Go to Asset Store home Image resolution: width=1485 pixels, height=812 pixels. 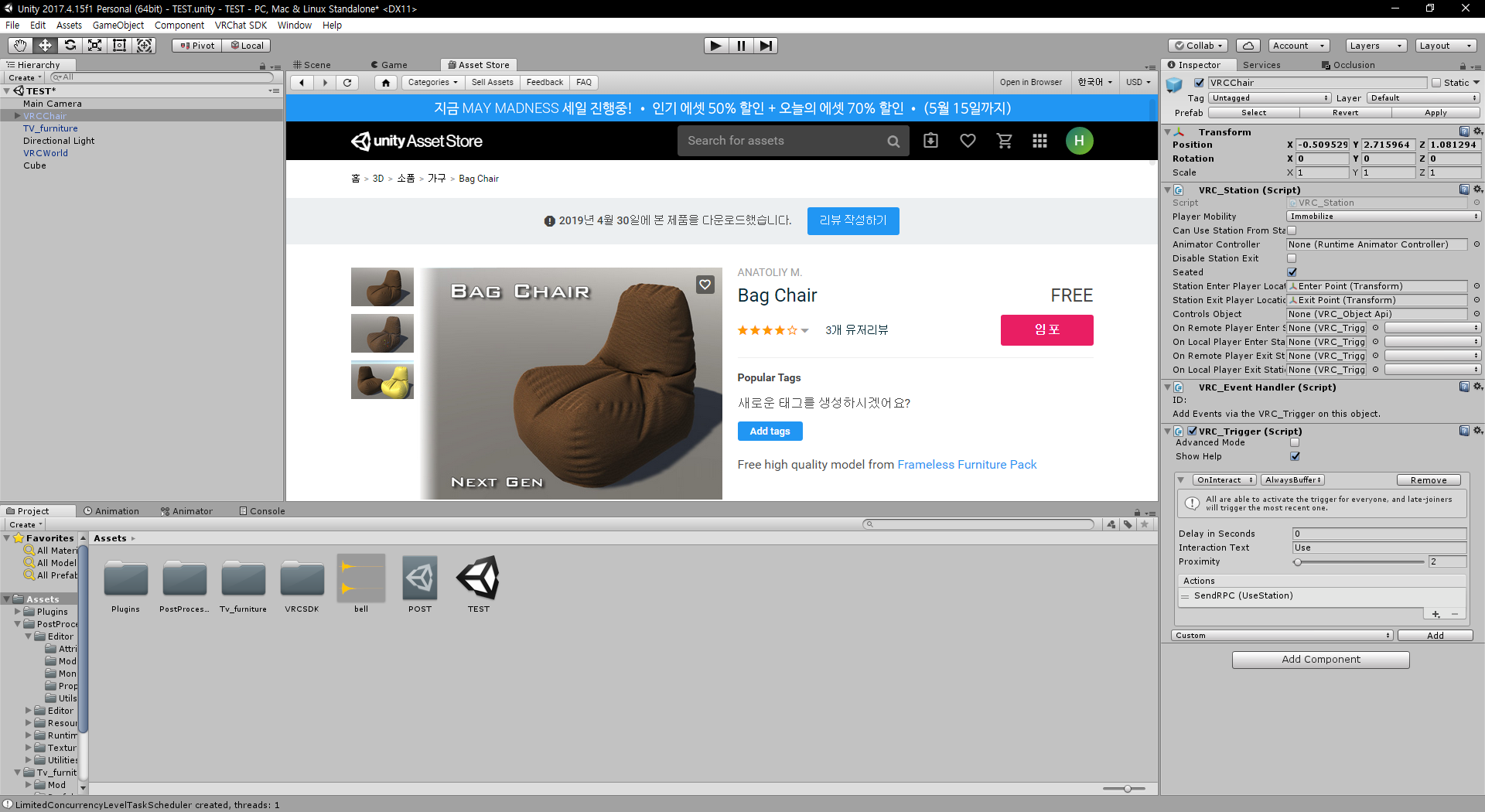385,83
